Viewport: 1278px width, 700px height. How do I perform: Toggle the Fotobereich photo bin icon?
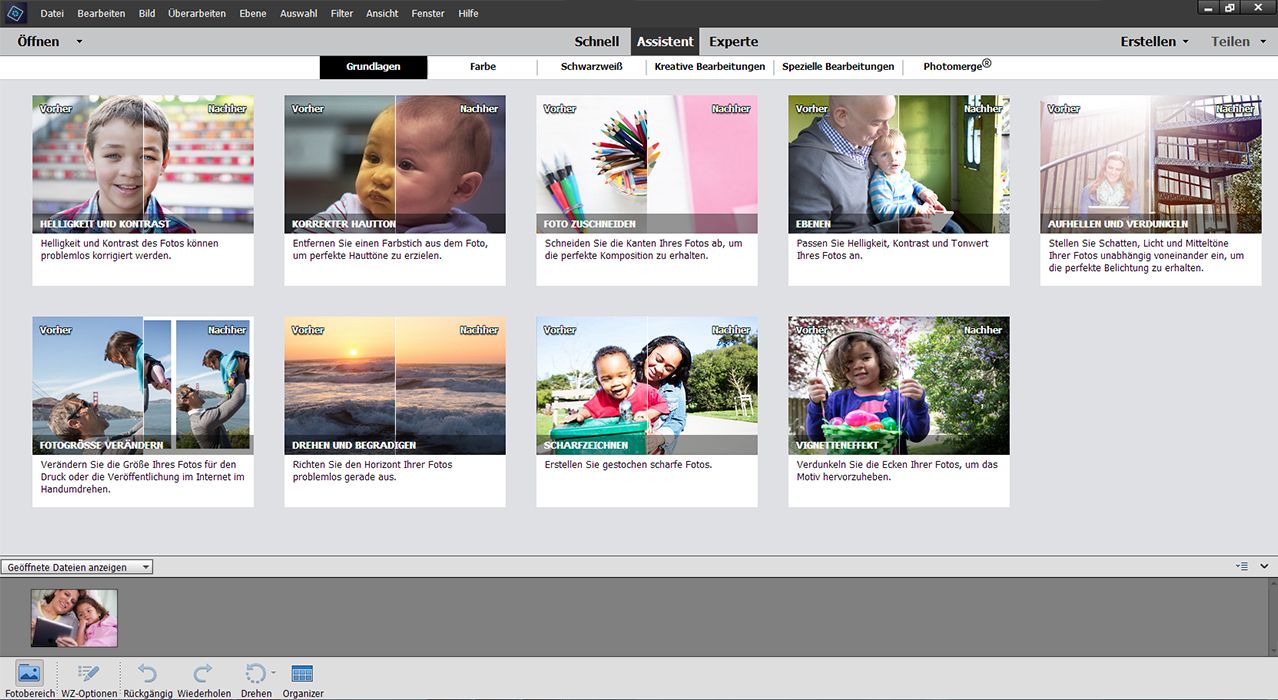click(x=30, y=673)
